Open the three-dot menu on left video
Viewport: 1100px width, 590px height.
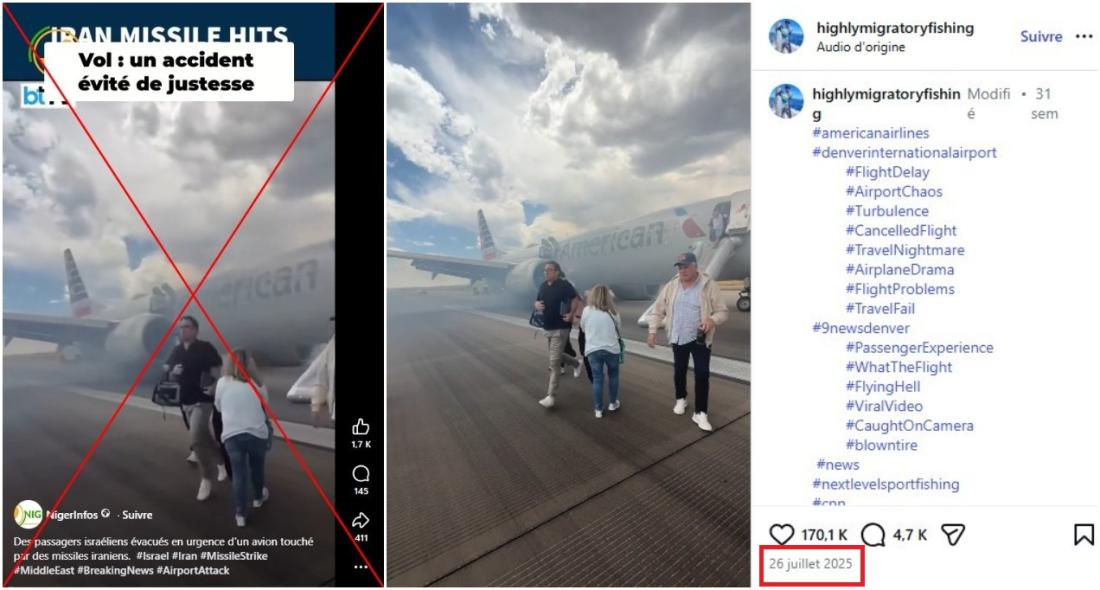361,567
